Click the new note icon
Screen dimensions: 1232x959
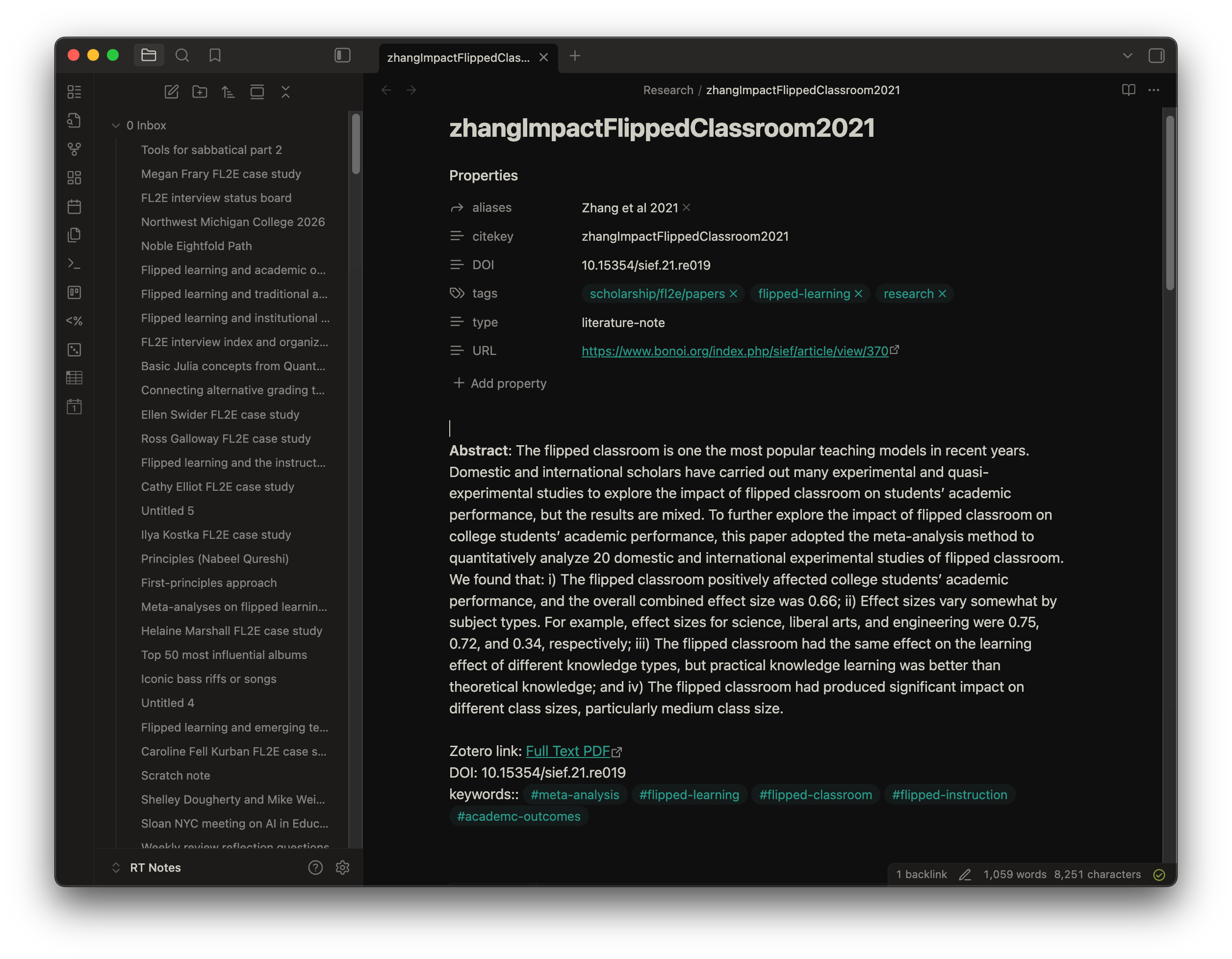pos(172,91)
